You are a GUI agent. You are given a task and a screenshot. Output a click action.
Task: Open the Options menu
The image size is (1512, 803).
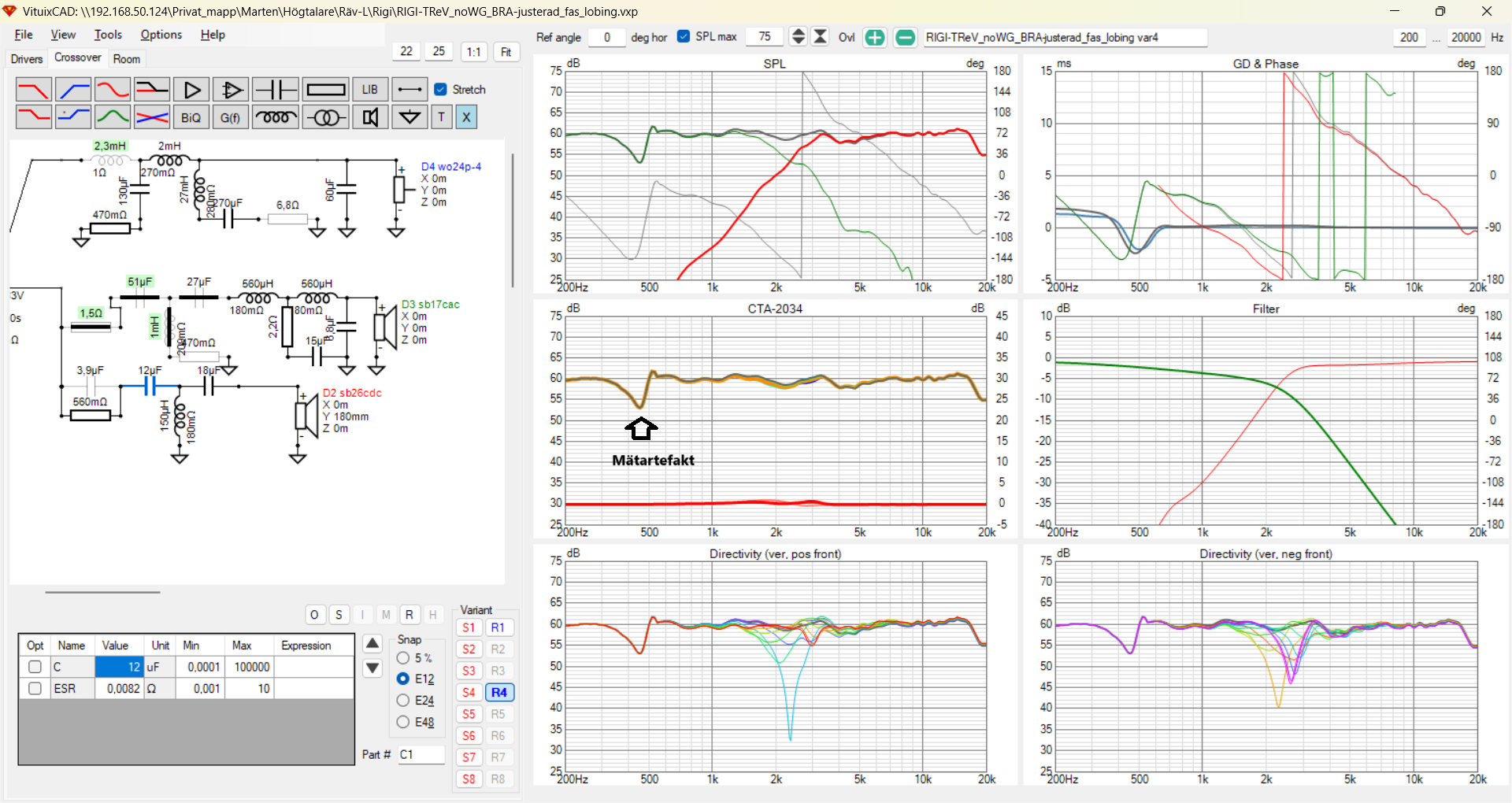(161, 35)
